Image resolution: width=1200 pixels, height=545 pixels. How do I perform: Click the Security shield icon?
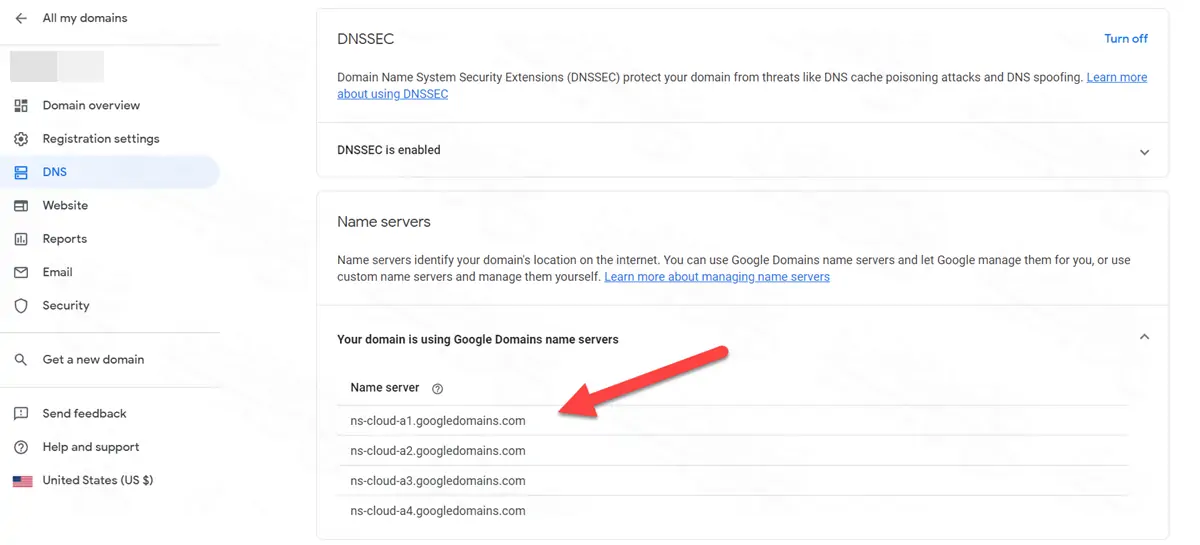[x=21, y=306]
